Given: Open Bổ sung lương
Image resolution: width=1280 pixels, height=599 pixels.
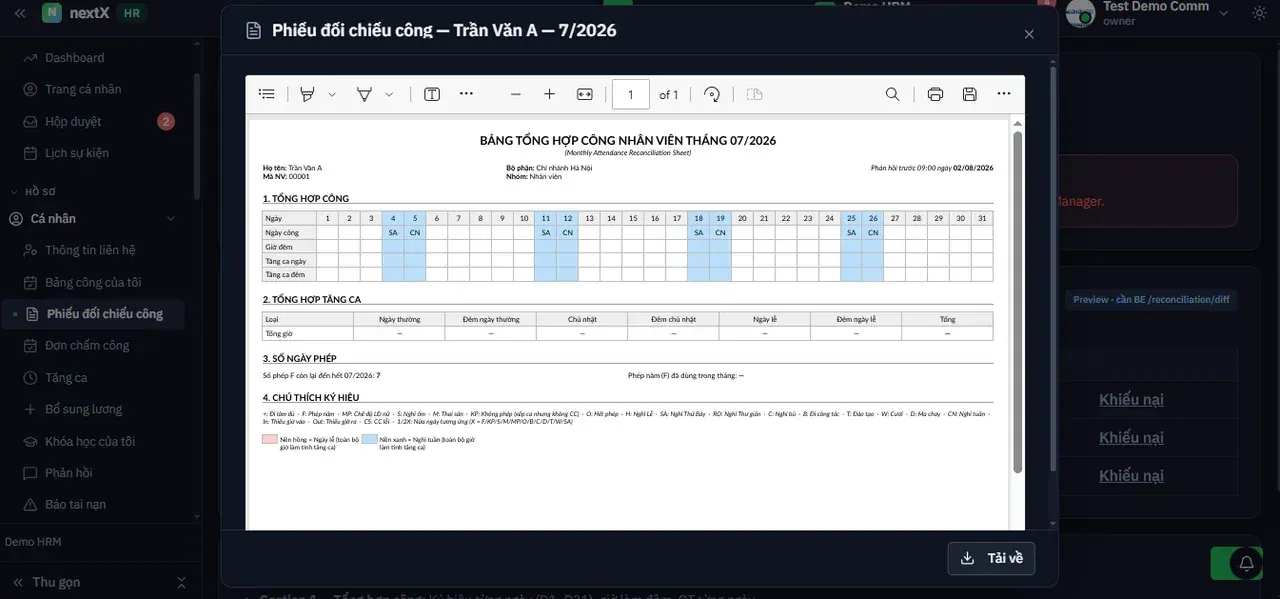Looking at the screenshot, I should (83, 409).
